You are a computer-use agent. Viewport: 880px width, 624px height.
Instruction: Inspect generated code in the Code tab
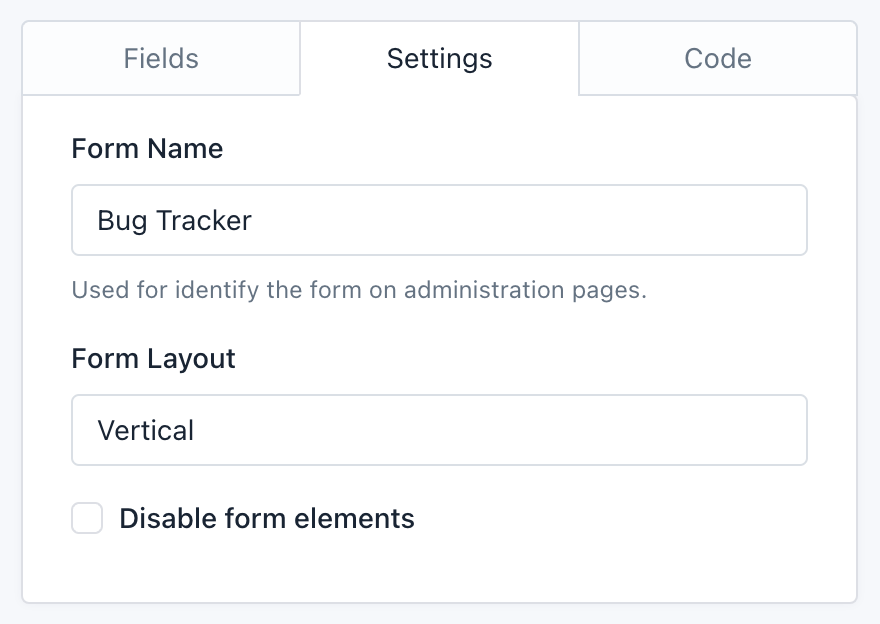(x=717, y=58)
